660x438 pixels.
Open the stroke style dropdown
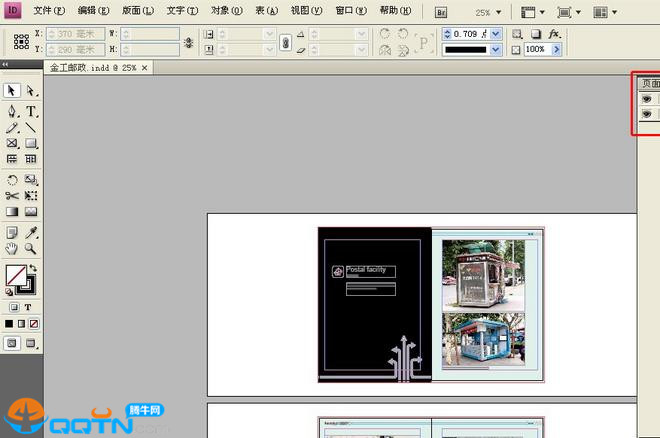496,49
